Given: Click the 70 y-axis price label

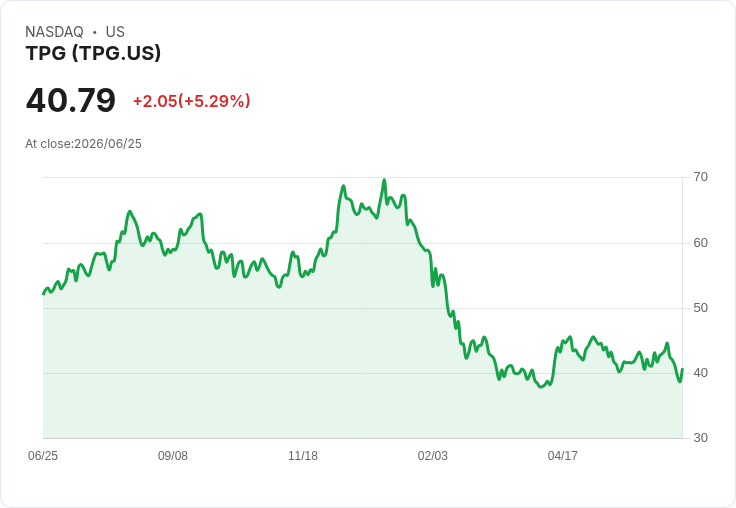Looking at the screenshot, I should point(700,177).
